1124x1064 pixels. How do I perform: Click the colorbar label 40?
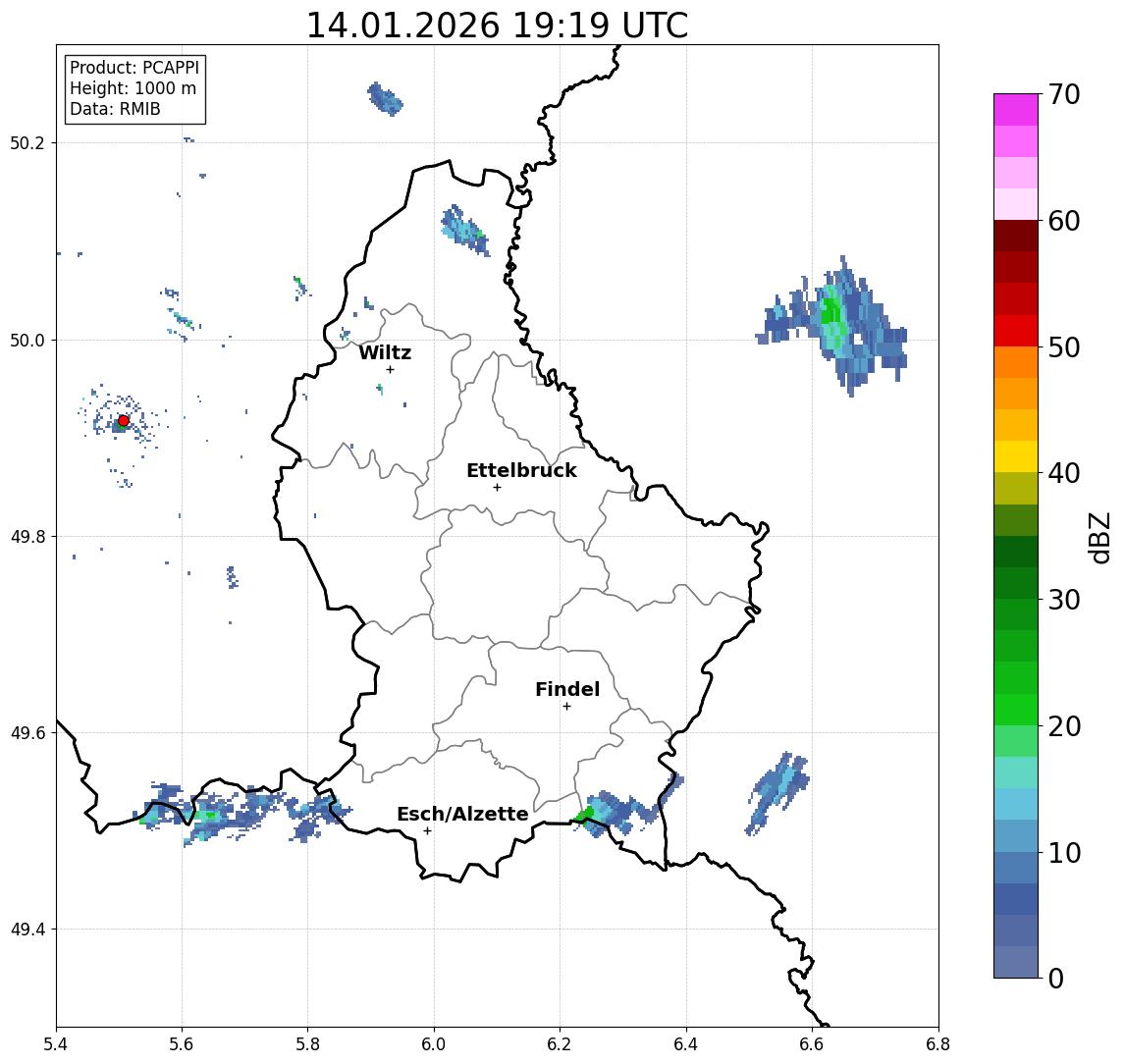[x=1064, y=473]
